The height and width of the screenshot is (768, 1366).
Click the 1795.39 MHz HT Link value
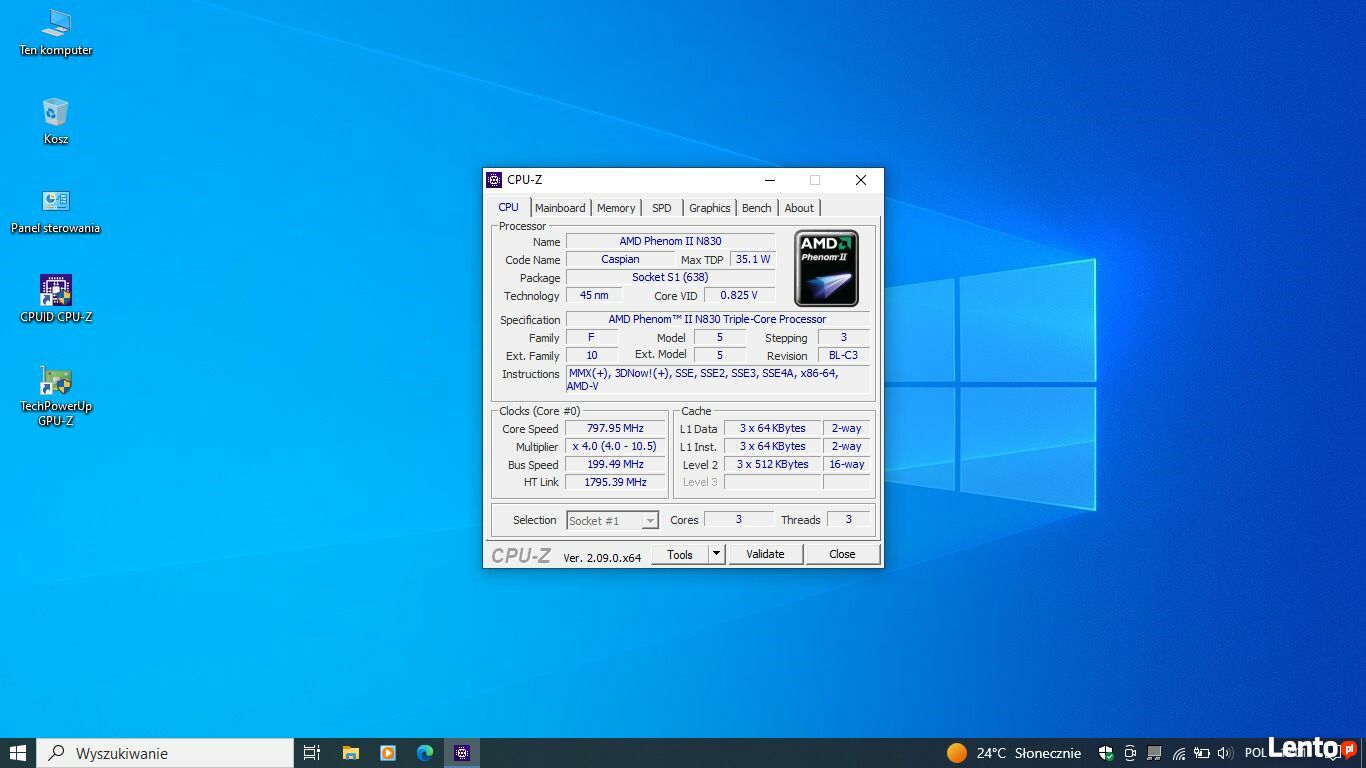point(615,482)
